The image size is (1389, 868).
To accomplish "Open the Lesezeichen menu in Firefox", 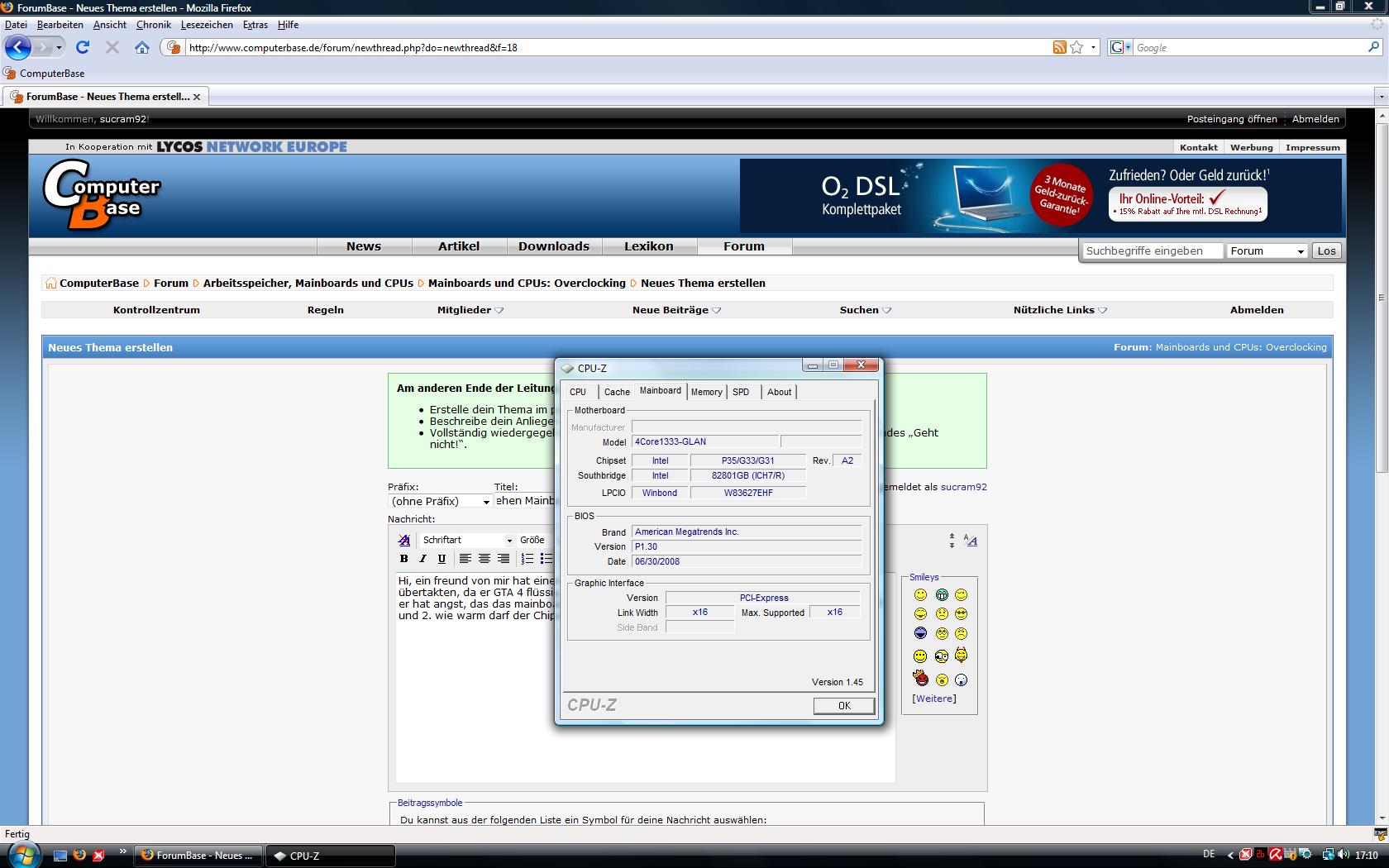I will [207, 25].
